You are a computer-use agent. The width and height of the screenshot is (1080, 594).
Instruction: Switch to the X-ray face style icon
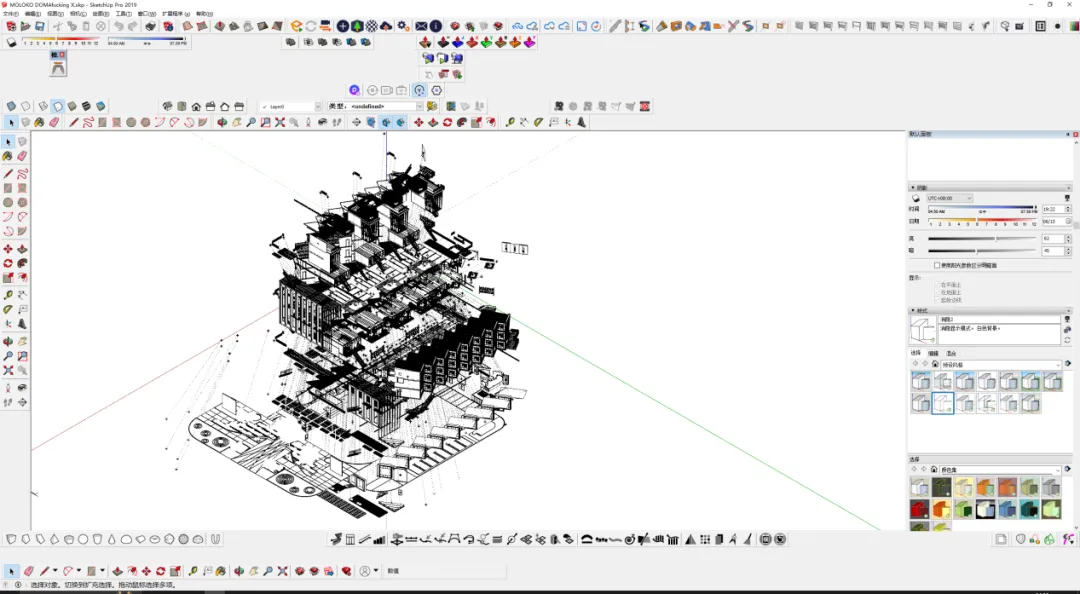point(11,106)
